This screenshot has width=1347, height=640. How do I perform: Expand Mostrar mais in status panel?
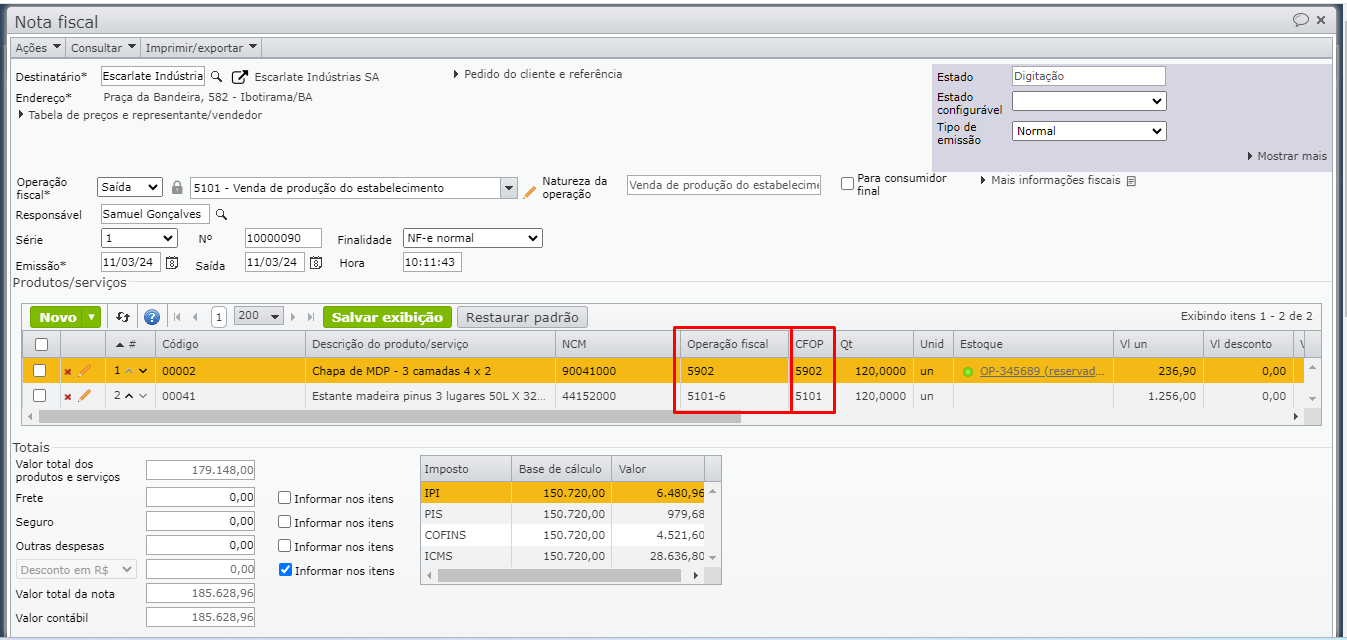coord(1287,156)
